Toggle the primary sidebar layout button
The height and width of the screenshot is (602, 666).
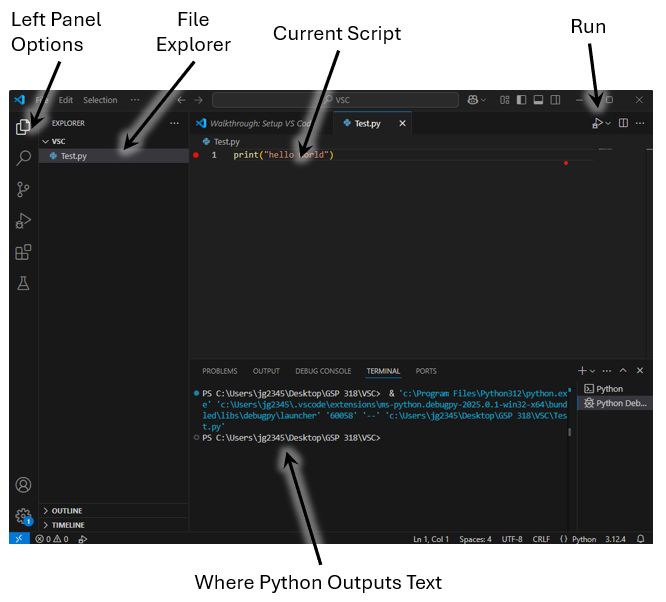click(520, 100)
